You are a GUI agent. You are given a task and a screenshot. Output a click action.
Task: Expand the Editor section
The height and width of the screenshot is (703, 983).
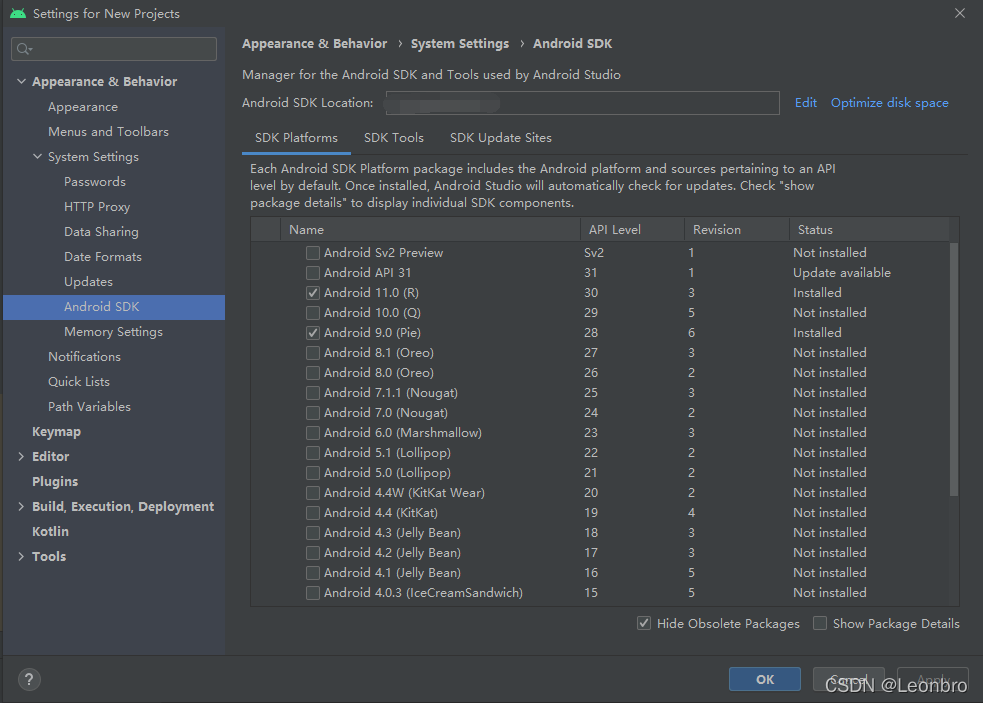tap(21, 457)
